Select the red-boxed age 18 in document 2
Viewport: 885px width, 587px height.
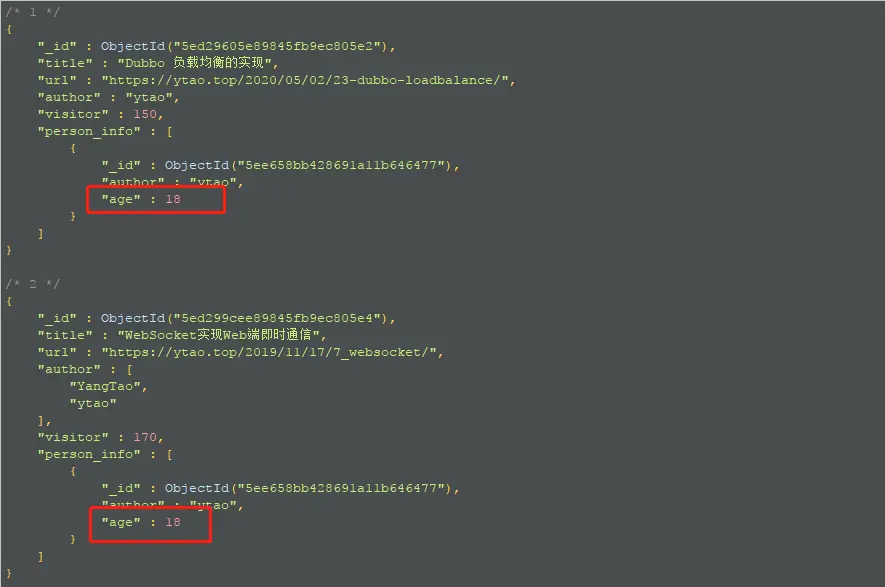[141, 522]
